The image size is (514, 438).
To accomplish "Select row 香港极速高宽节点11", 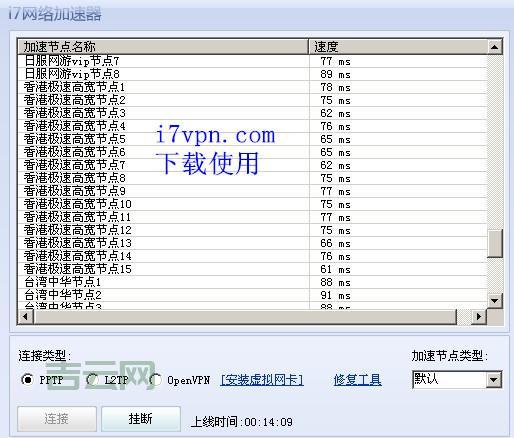I will click(252, 217).
